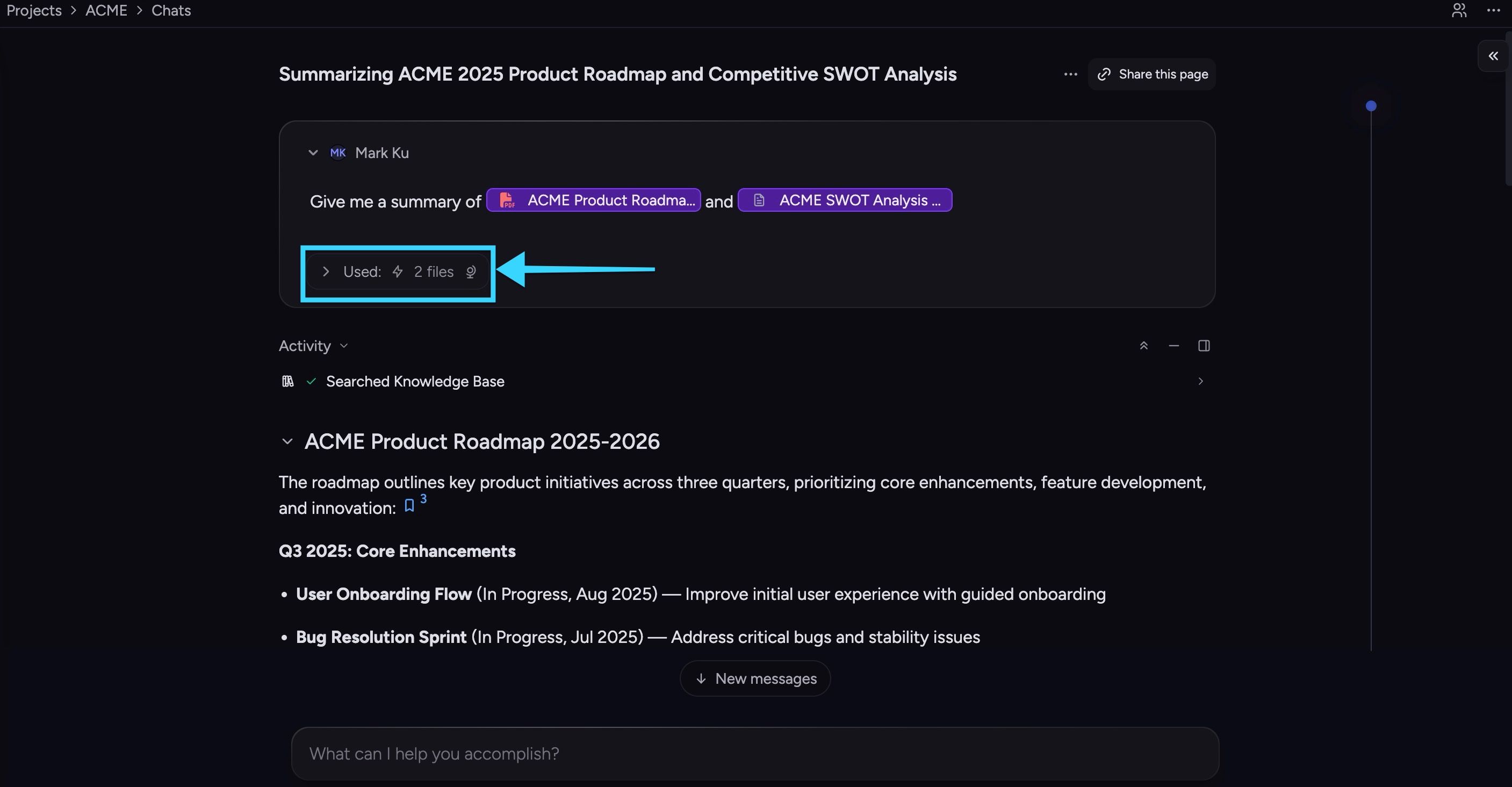Image resolution: width=1512 pixels, height=787 pixels.
Task: Open the top bar more options menu
Action: coord(1494,11)
